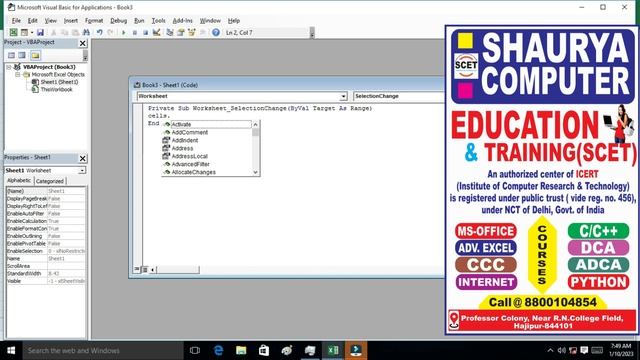Open Find using the binoculars icon
The width and height of the screenshot is (640, 360).
tap(86, 32)
